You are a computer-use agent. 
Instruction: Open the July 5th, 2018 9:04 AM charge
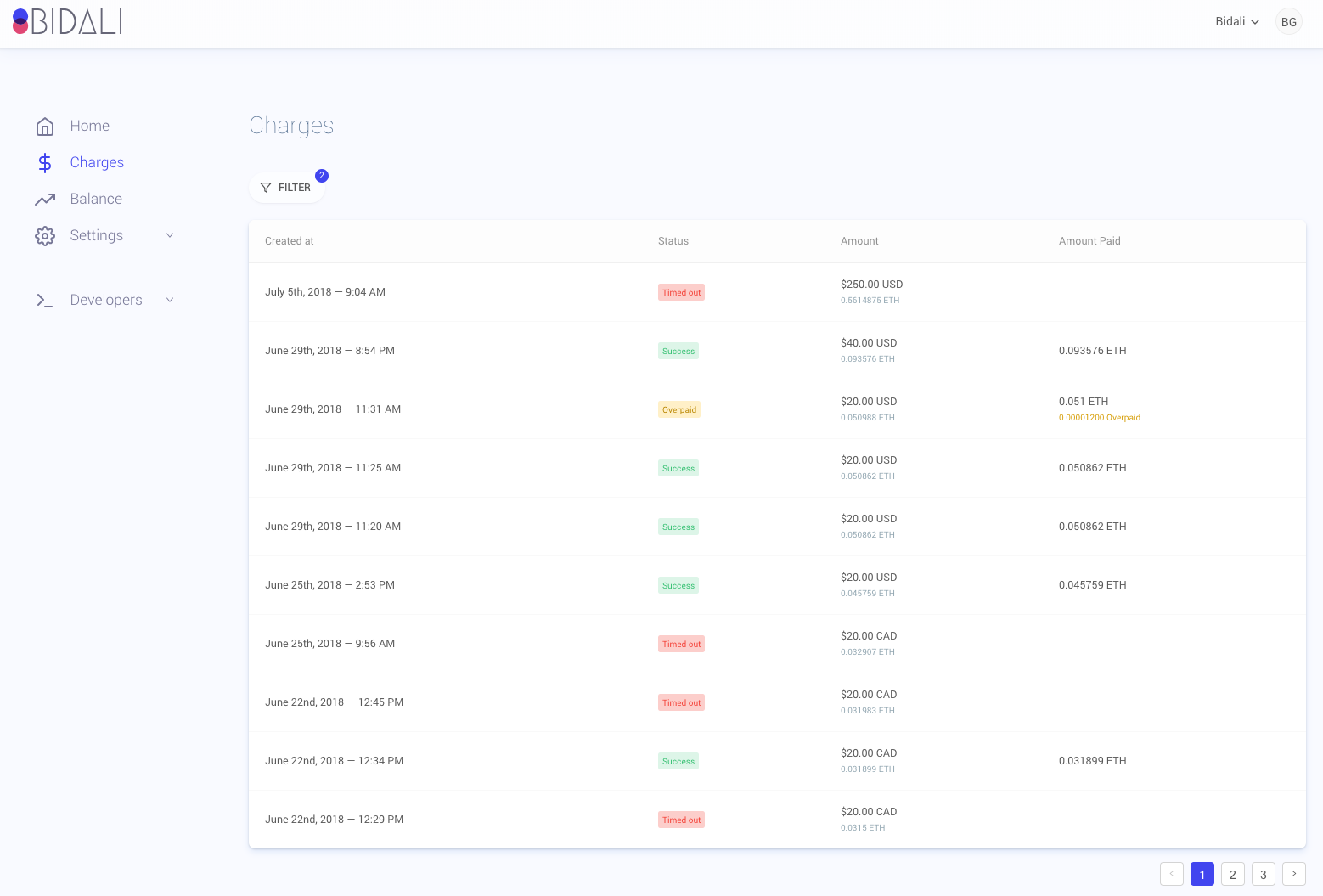click(x=777, y=292)
